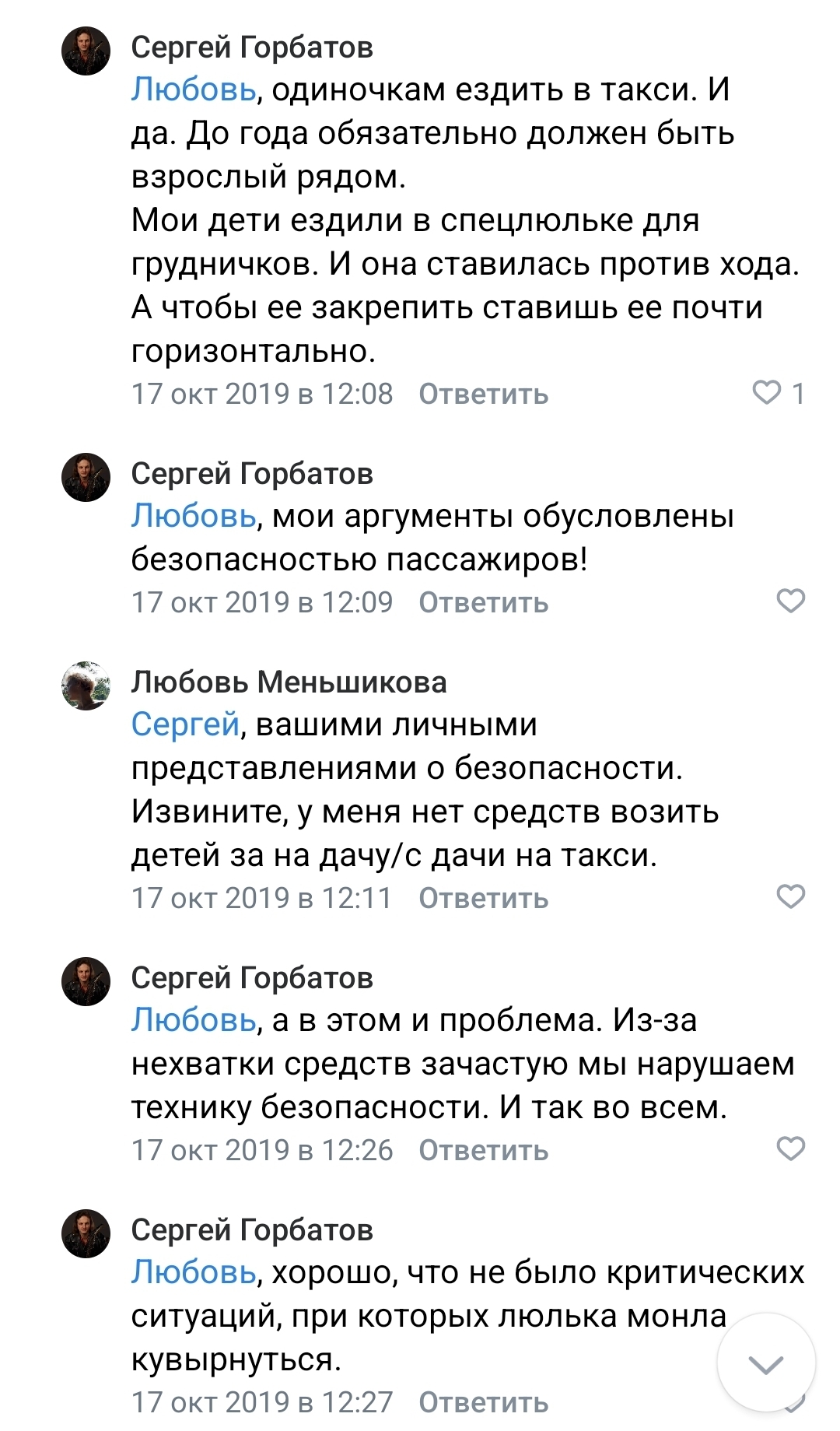Reply to the 12:09 comment
Viewport: 840px width, 1431px height.
point(483,602)
